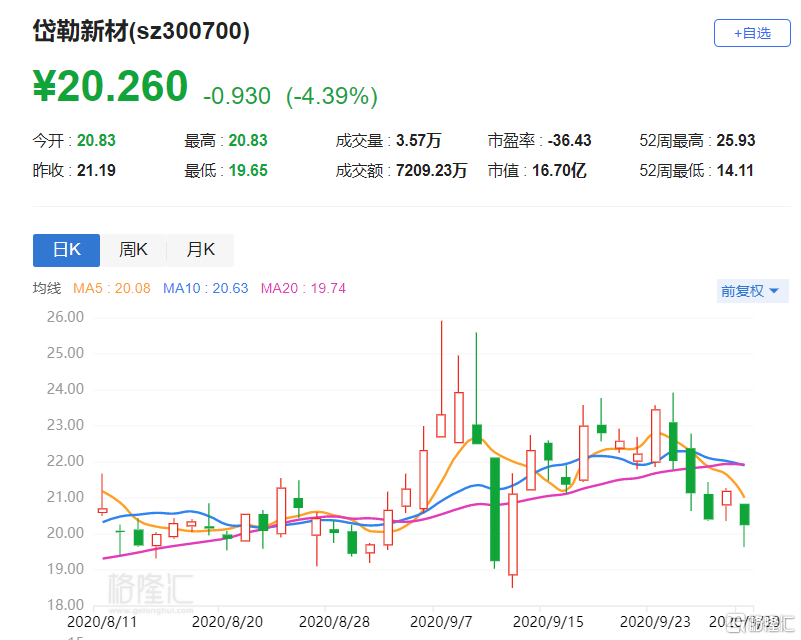Toggle the MA5 moving average legend

[118, 289]
